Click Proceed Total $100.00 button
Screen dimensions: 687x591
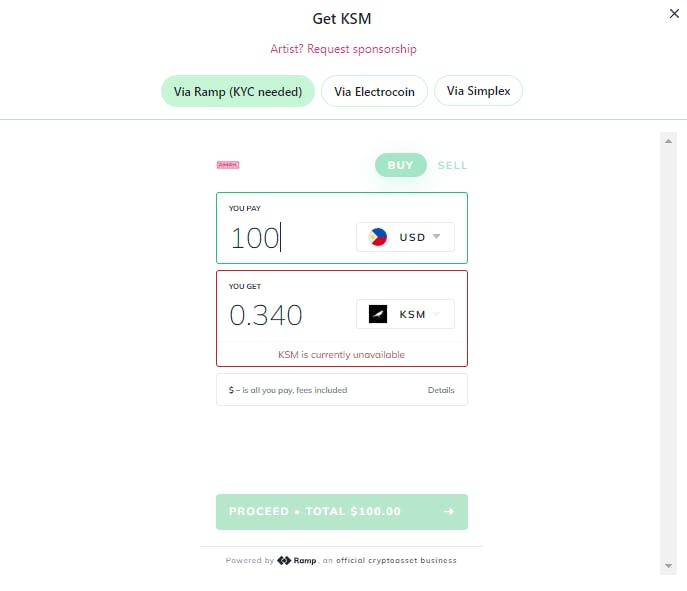pos(342,512)
